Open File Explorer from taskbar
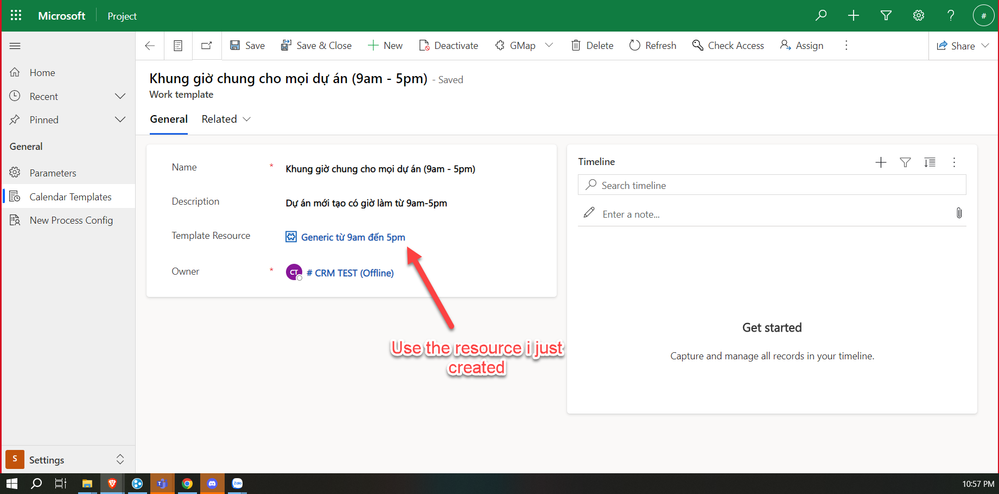This screenshot has width=999, height=494. (87, 484)
